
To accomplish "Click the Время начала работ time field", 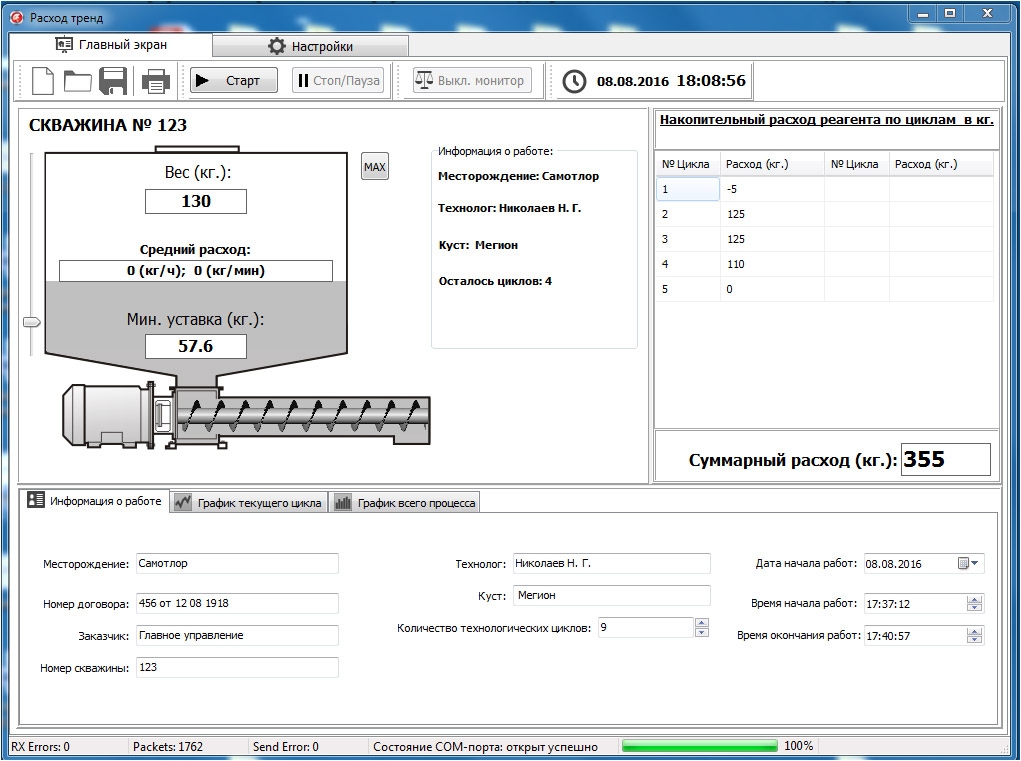I will point(916,603).
